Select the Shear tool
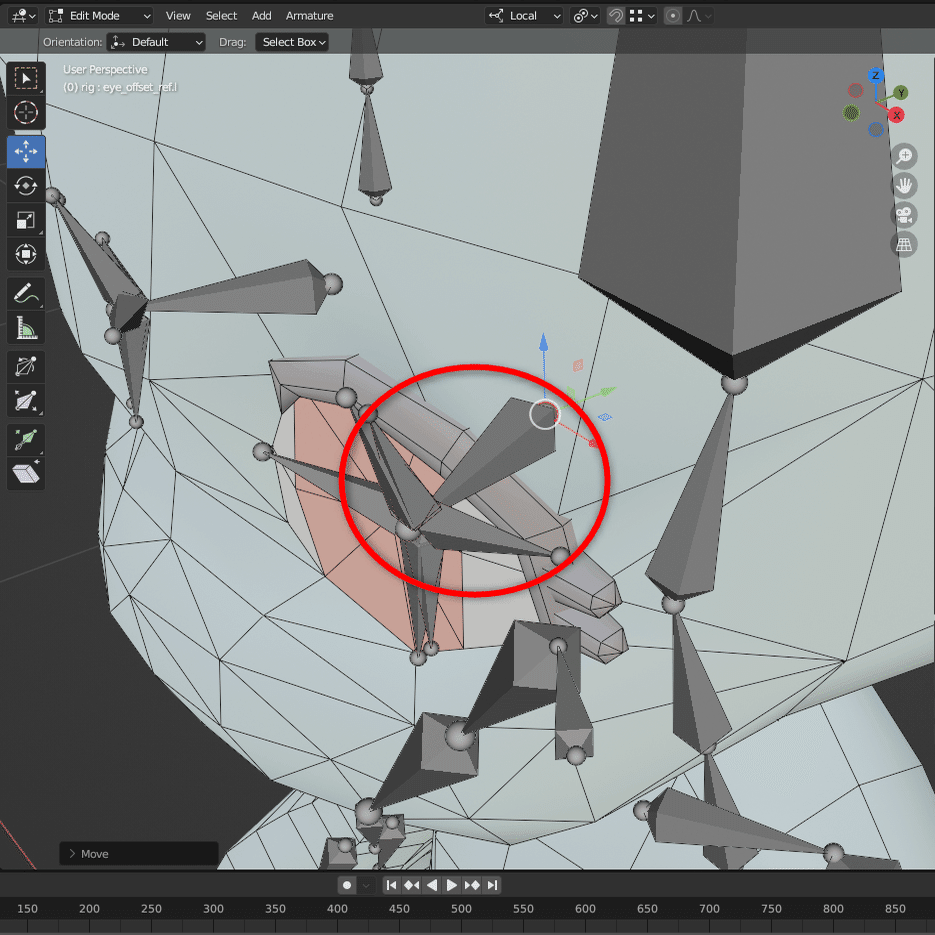This screenshot has width=935, height=935. click(x=26, y=473)
